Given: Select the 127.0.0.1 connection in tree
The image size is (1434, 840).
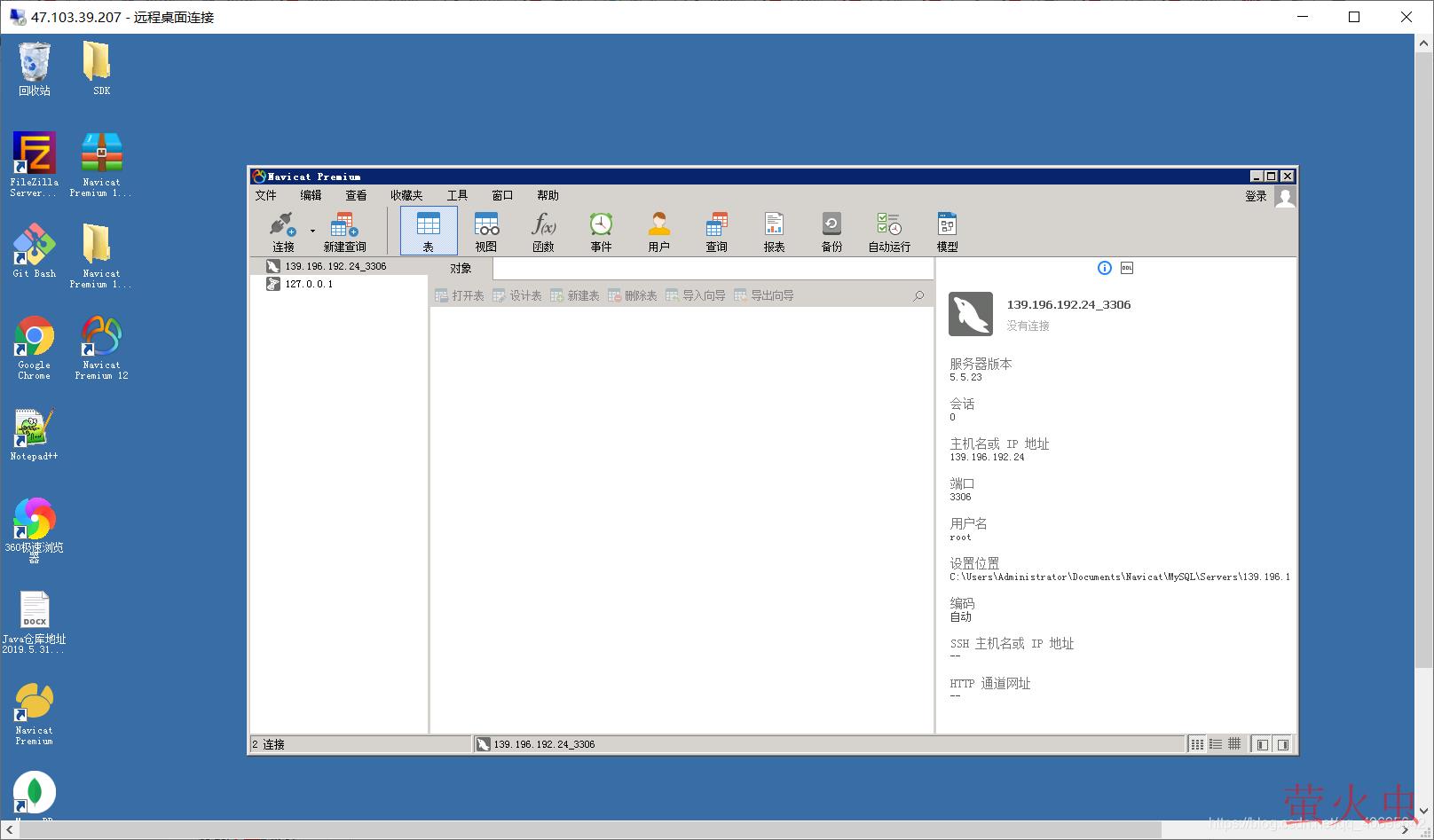Looking at the screenshot, I should coord(309,284).
